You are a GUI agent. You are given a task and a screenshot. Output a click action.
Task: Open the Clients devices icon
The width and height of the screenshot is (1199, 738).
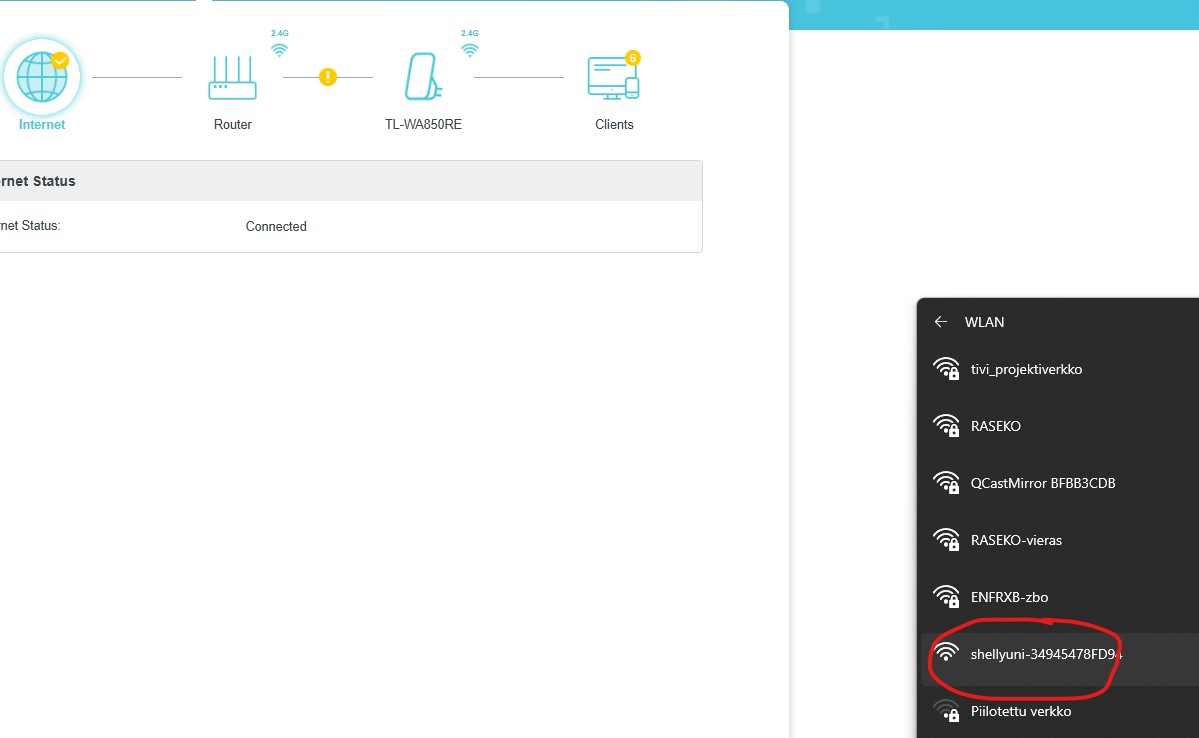click(613, 78)
